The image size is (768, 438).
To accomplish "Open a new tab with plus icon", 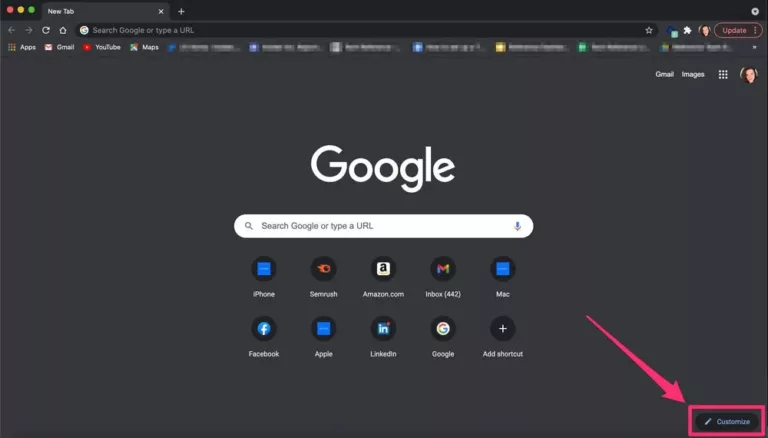I will tap(181, 11).
